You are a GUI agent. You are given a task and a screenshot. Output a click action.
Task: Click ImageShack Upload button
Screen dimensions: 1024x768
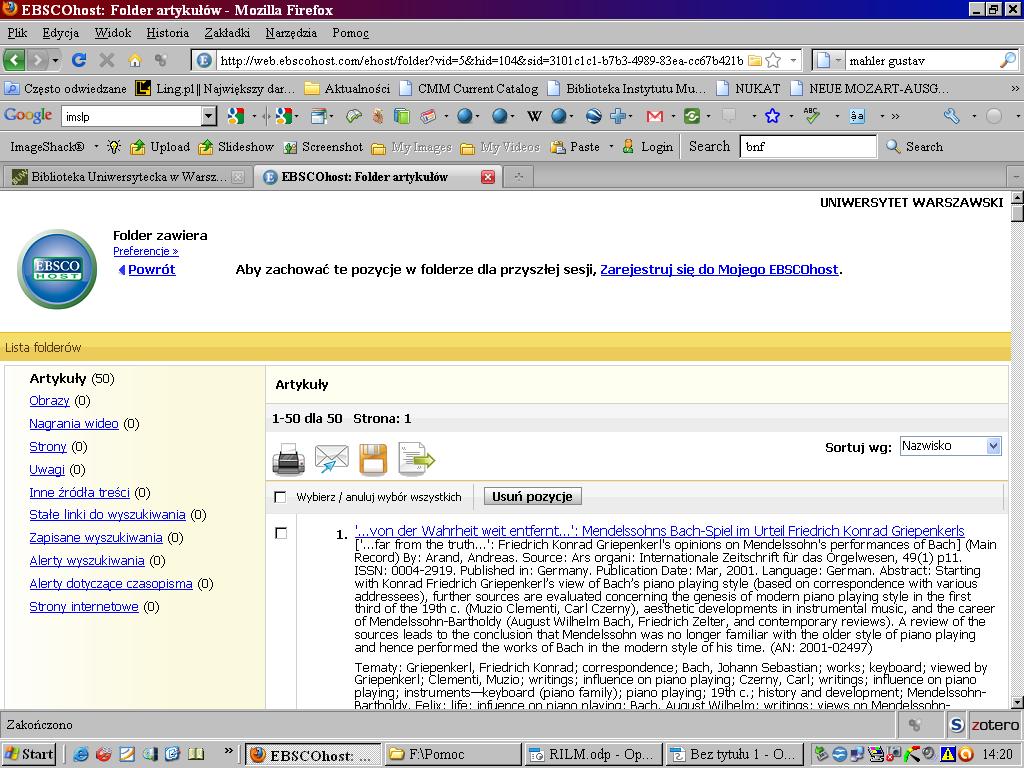(x=160, y=147)
